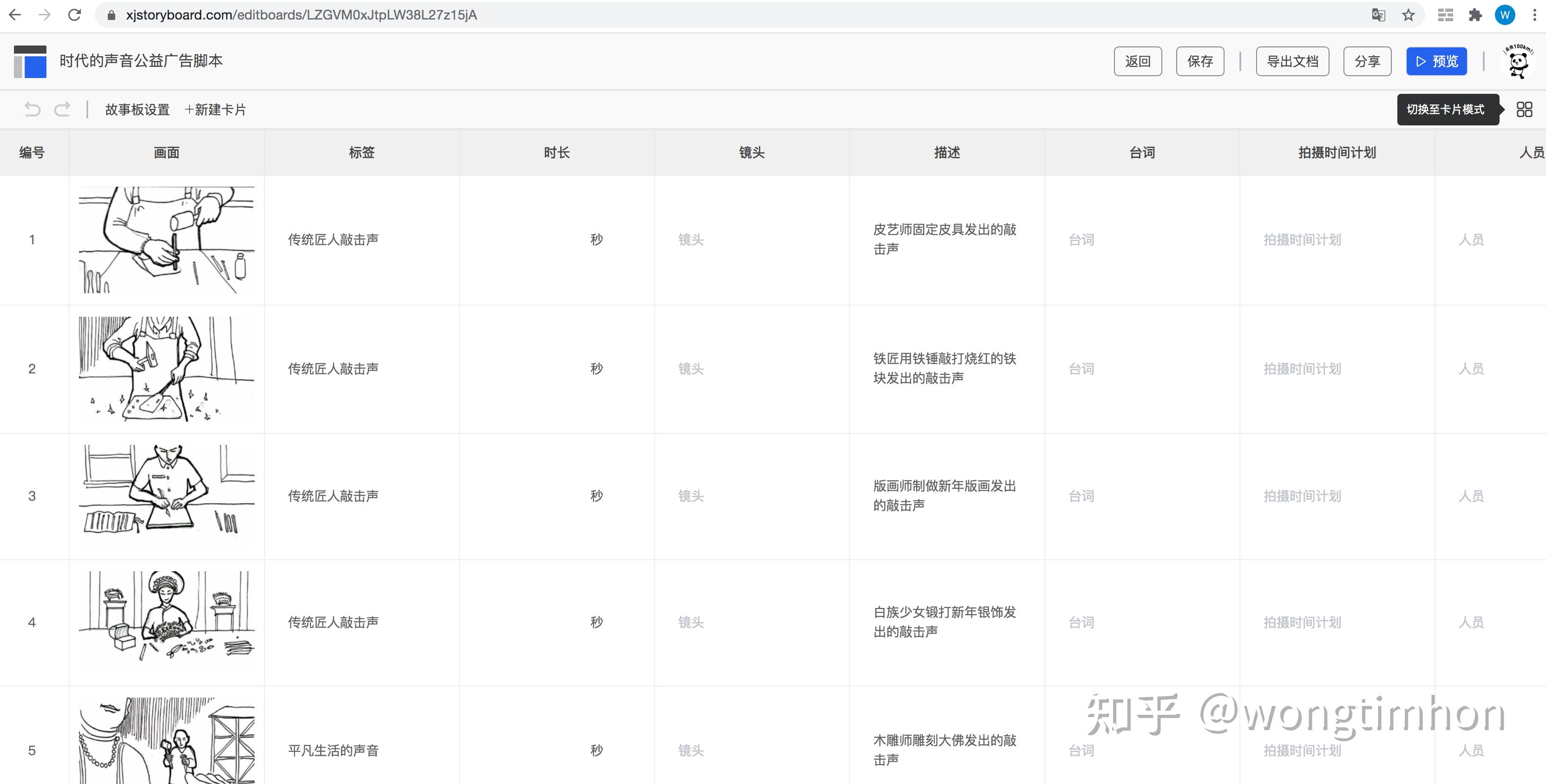Viewport: 1546px width, 784px height.
Task: Select the row 1 leather craftsman thumbnail
Action: click(166, 239)
